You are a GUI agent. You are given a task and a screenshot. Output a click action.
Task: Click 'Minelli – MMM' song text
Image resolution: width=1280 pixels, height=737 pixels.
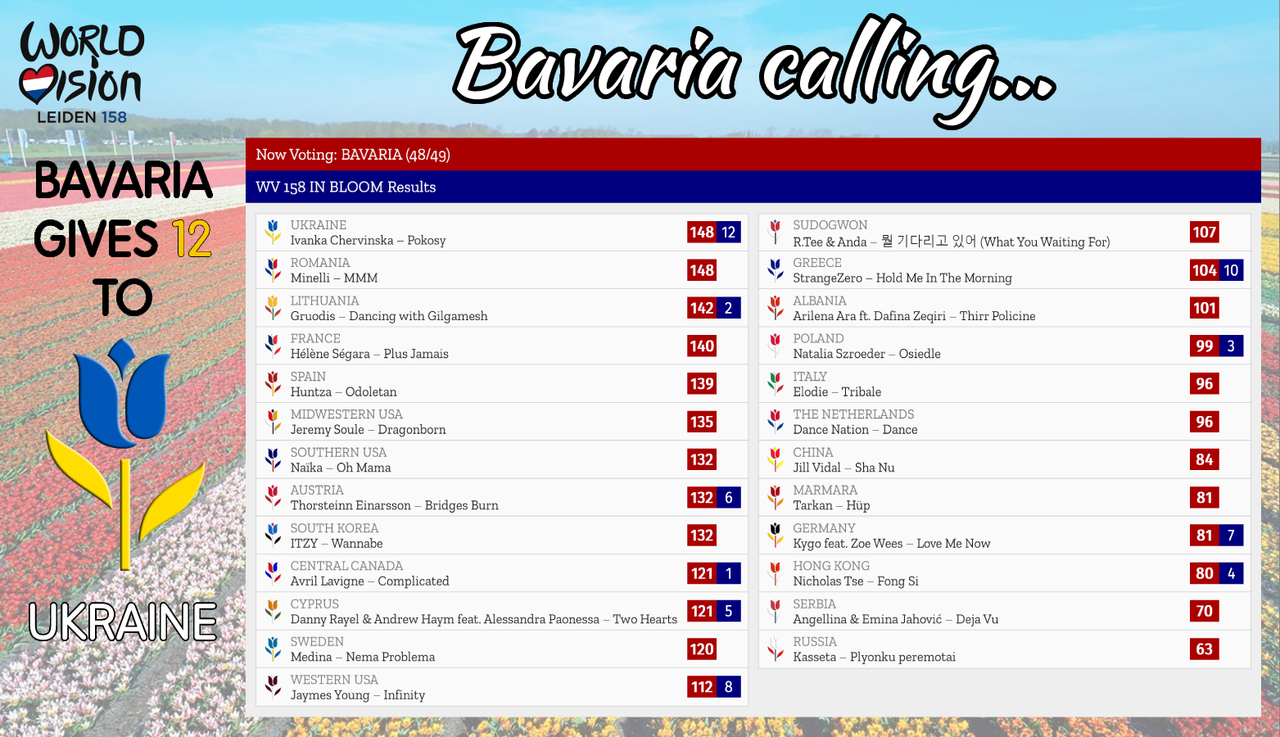click(334, 279)
